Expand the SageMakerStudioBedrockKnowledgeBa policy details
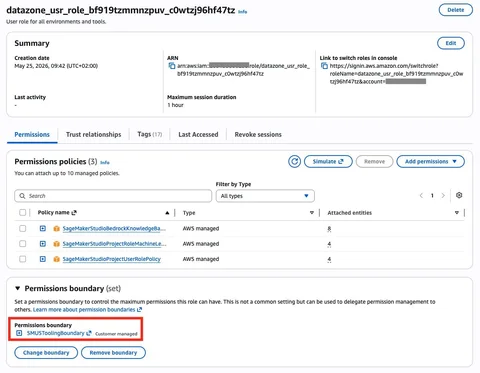 coord(43,229)
